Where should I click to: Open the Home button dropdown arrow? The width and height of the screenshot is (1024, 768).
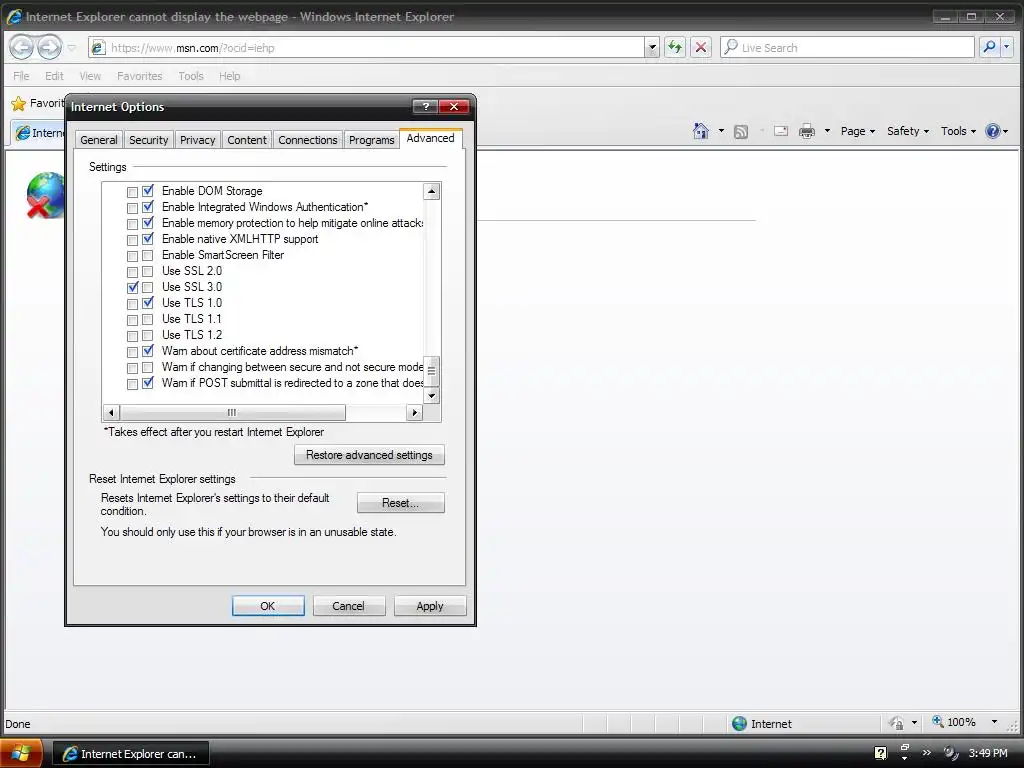[x=721, y=131]
